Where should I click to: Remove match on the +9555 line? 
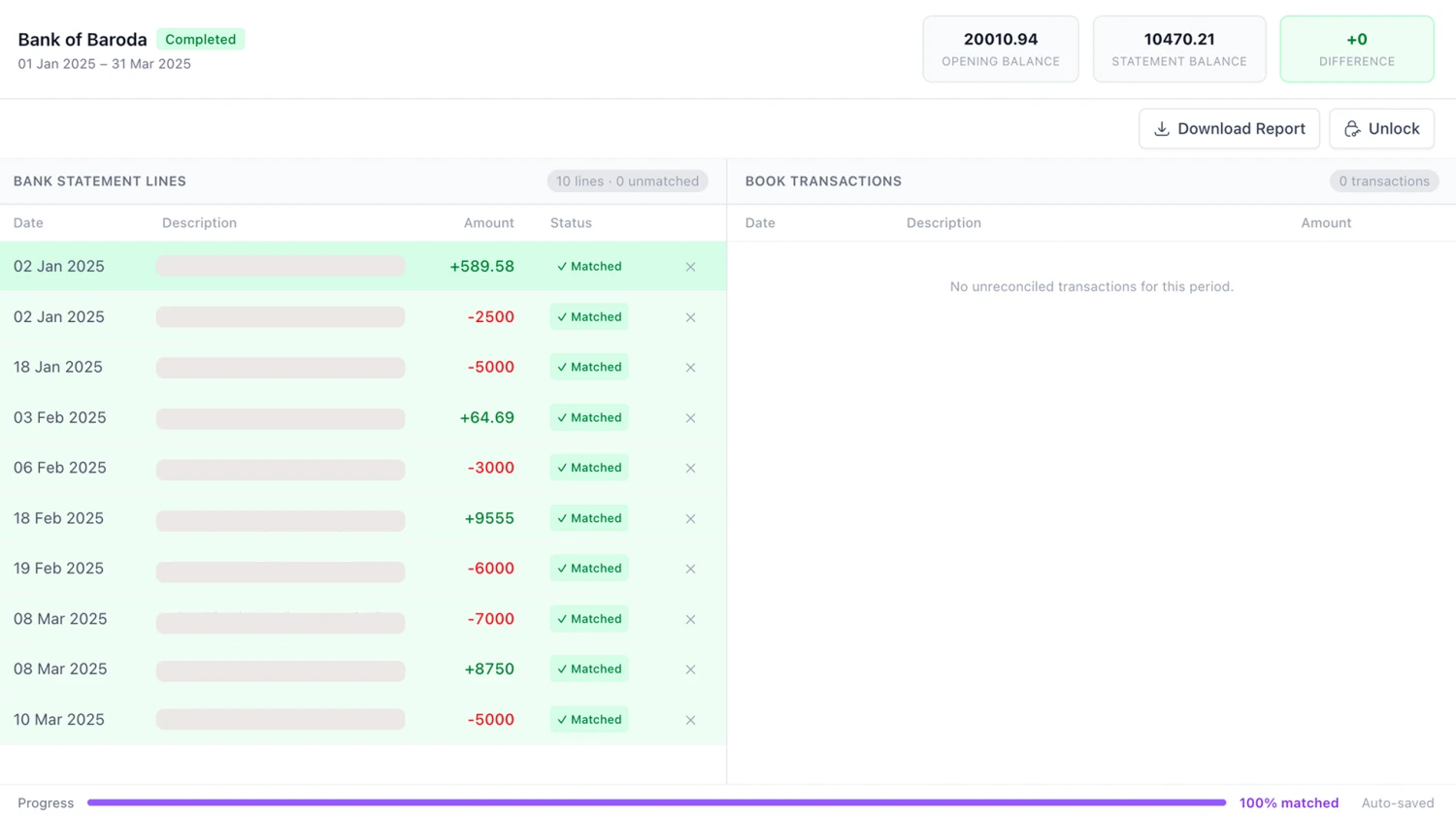pyautogui.click(x=690, y=518)
